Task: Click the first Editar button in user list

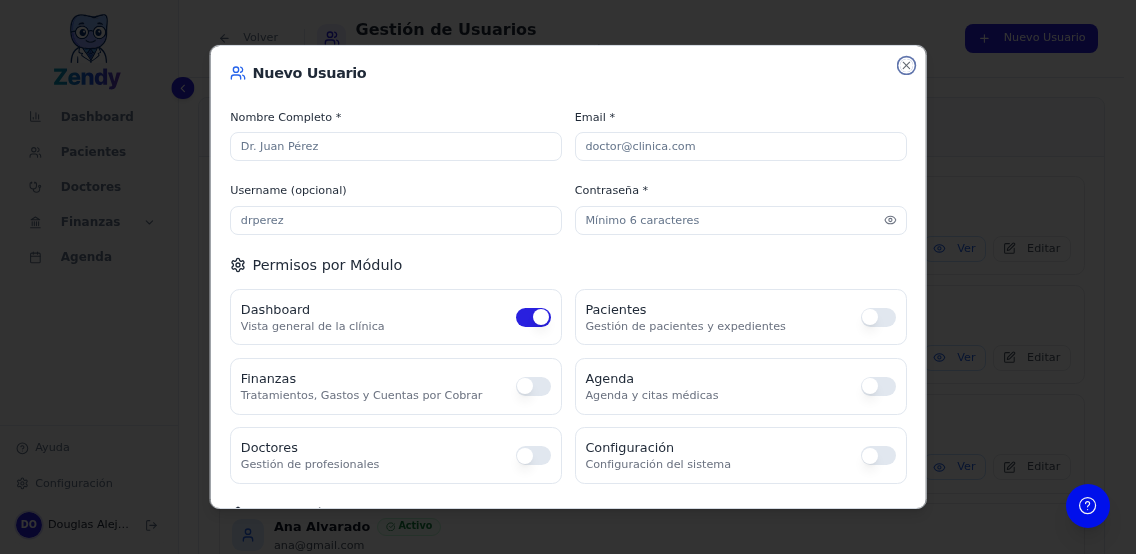Action: coord(1032,248)
